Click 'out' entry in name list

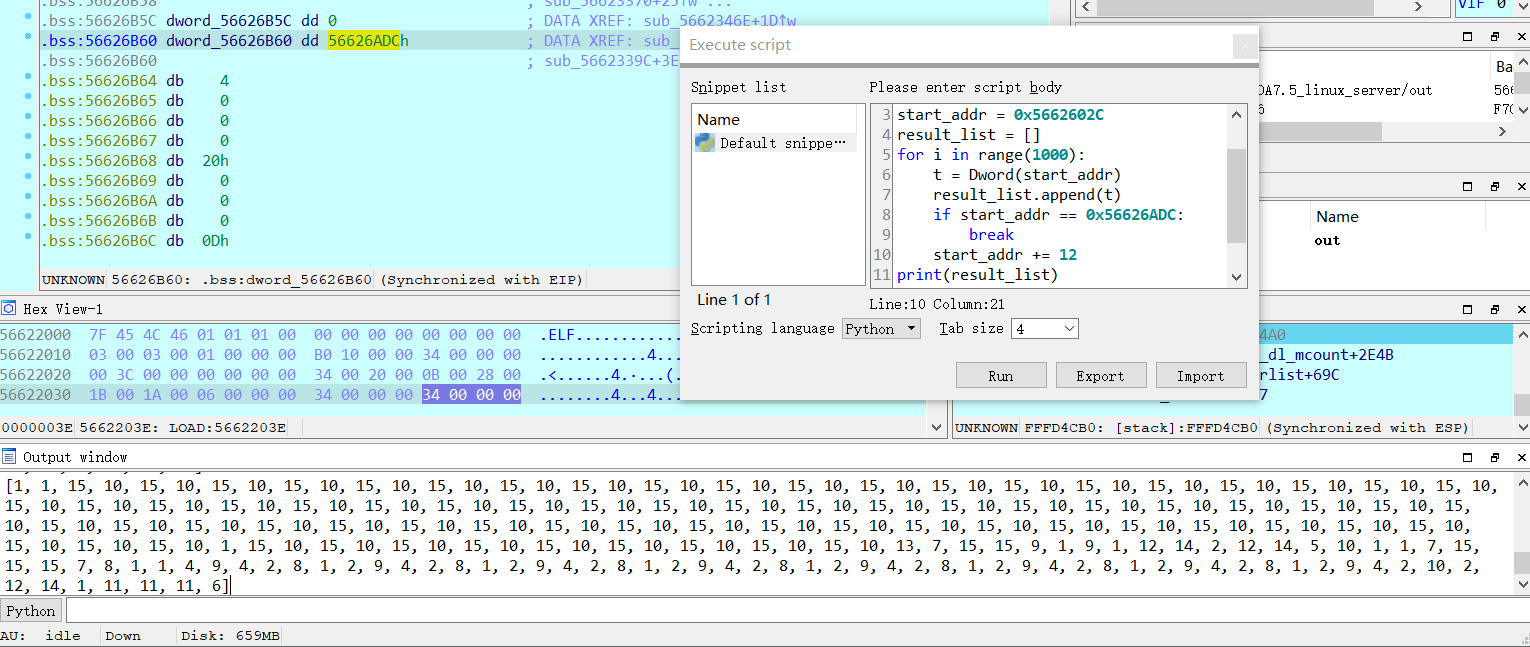[1327, 240]
